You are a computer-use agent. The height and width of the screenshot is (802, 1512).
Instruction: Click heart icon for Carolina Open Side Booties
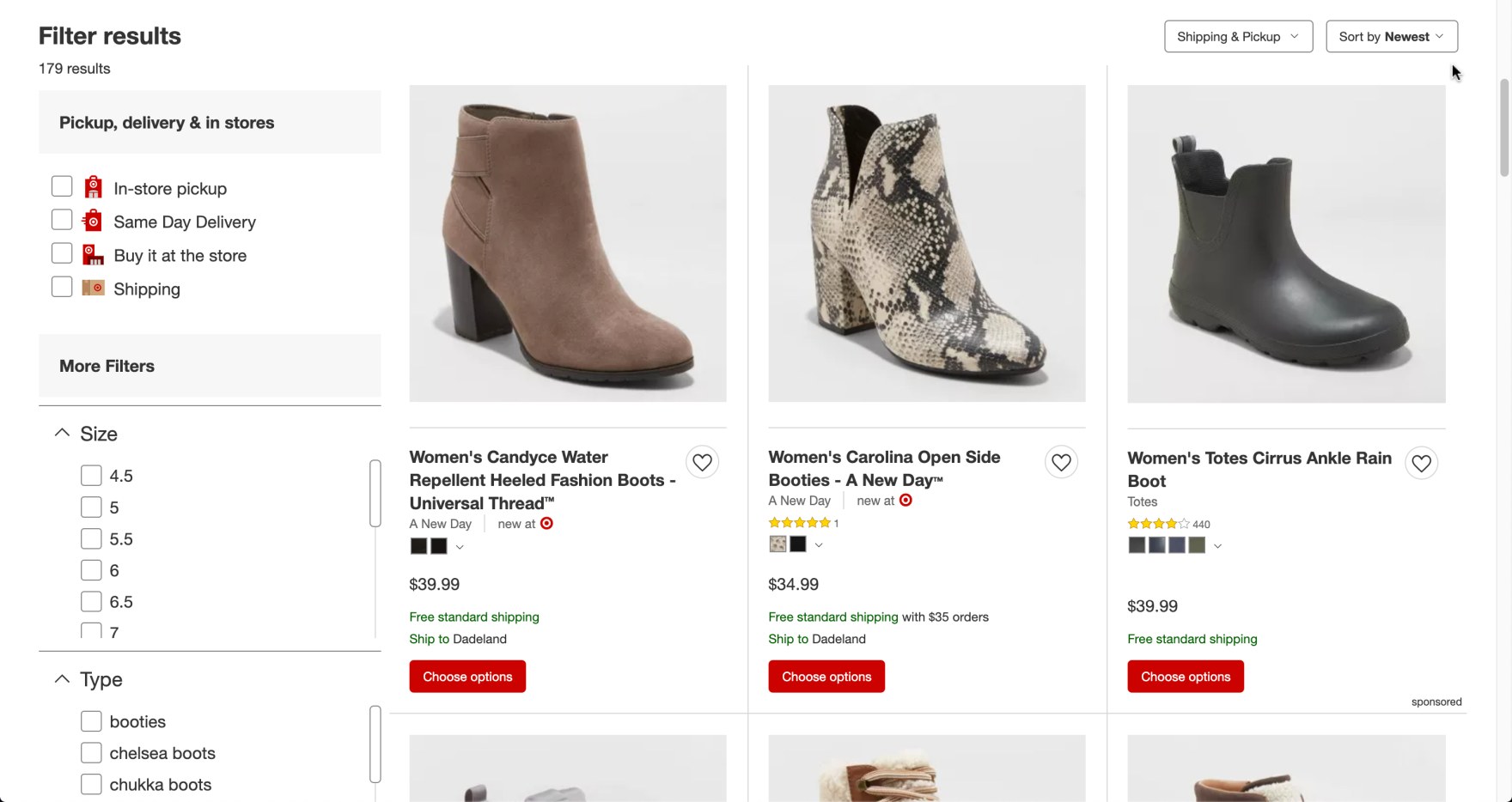1061,463
